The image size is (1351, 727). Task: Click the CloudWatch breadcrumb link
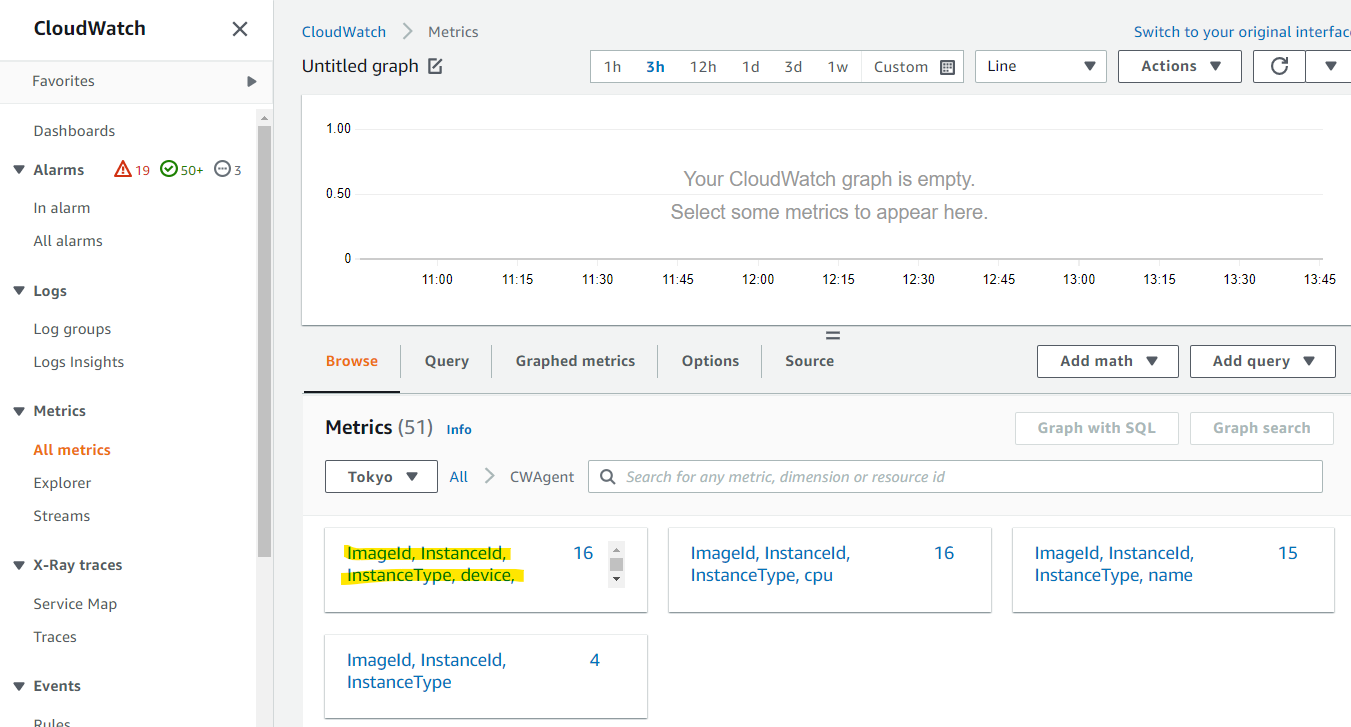(344, 32)
